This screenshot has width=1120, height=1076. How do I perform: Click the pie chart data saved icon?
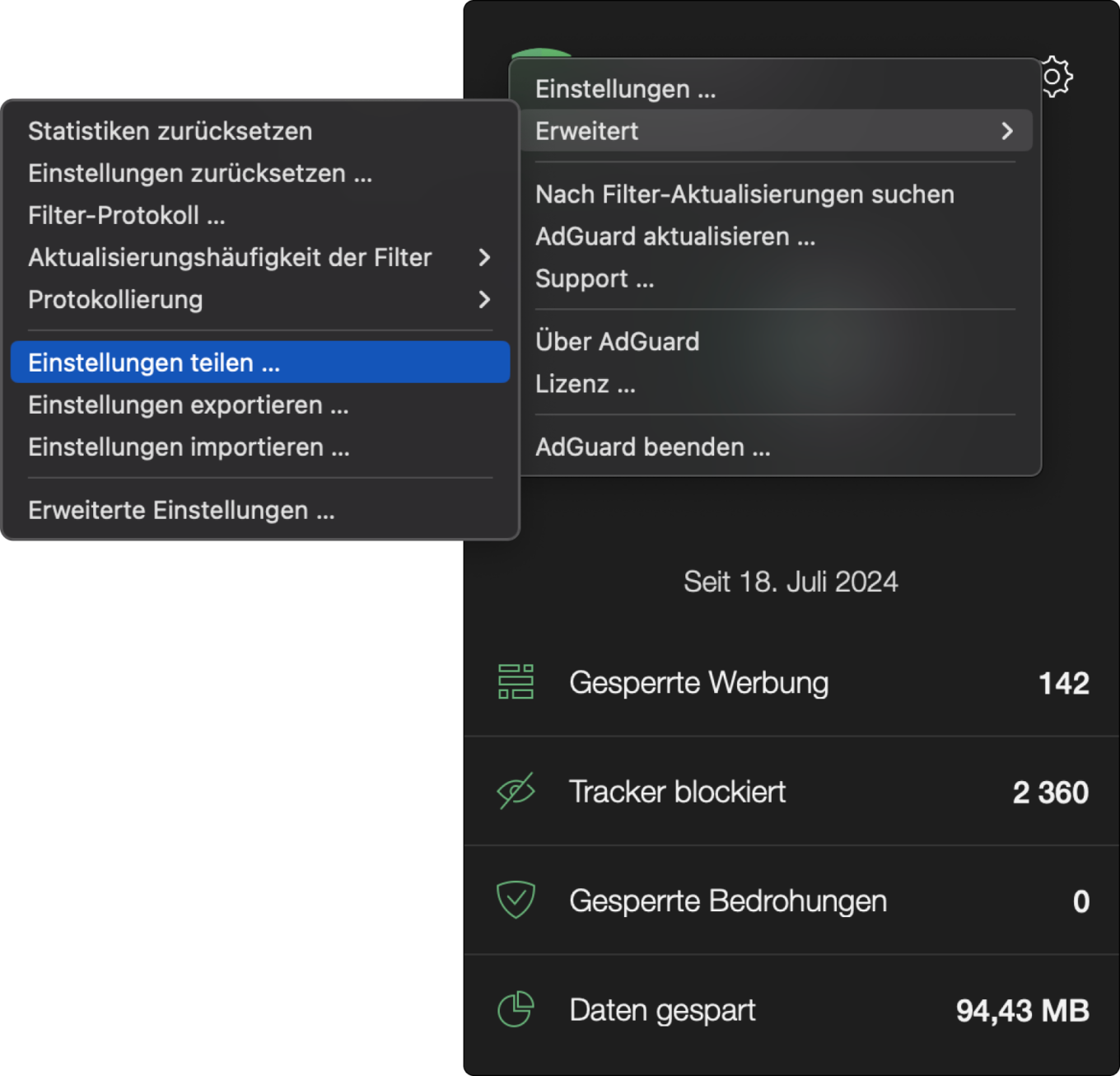click(516, 1009)
